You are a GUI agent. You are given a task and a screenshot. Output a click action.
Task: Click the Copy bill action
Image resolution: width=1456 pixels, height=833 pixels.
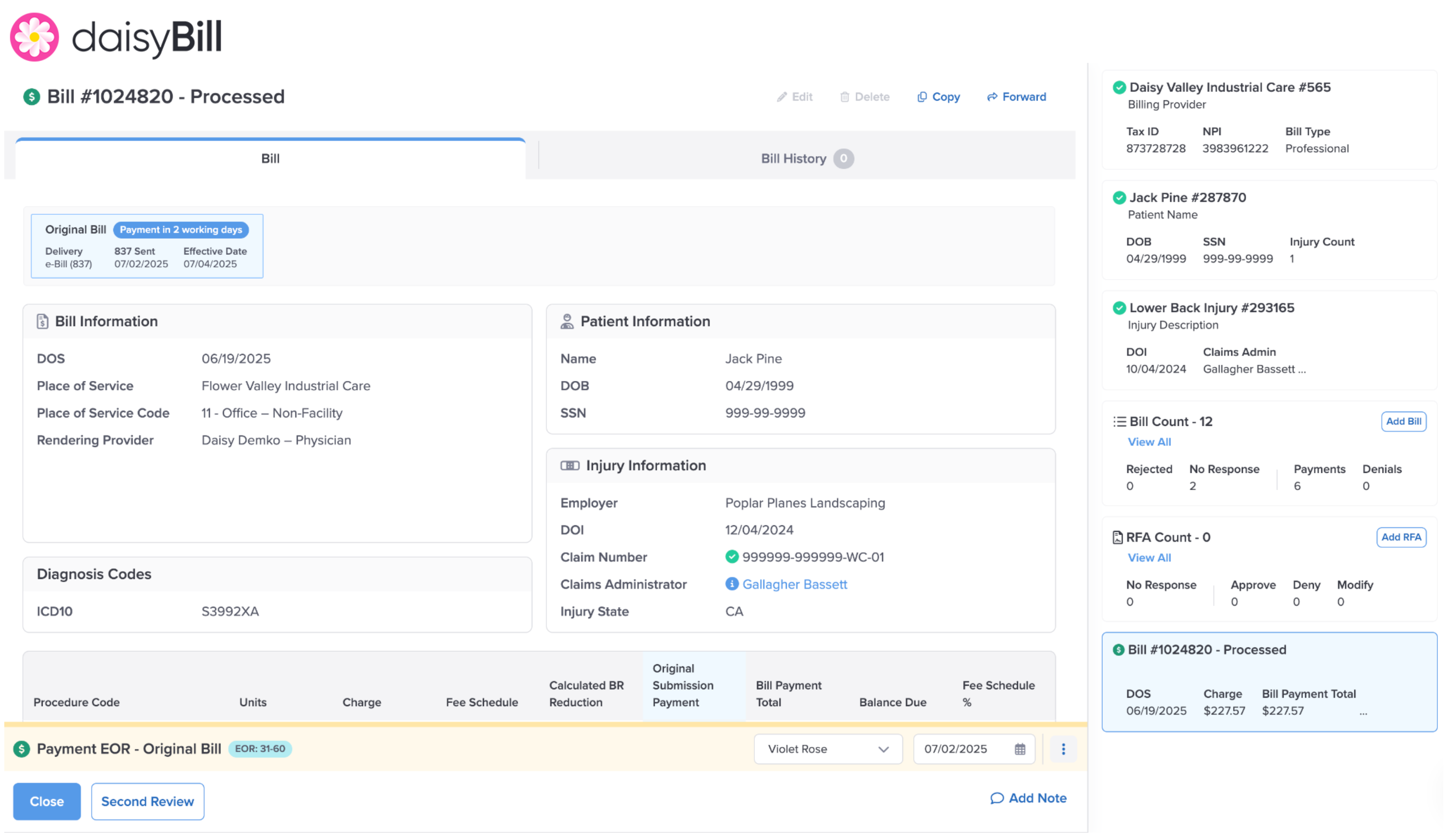pyautogui.click(x=939, y=97)
